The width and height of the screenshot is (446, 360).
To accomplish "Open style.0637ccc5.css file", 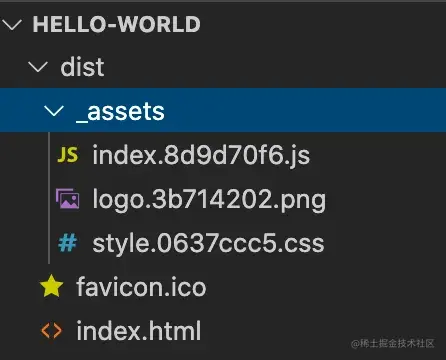I will pos(208,243).
